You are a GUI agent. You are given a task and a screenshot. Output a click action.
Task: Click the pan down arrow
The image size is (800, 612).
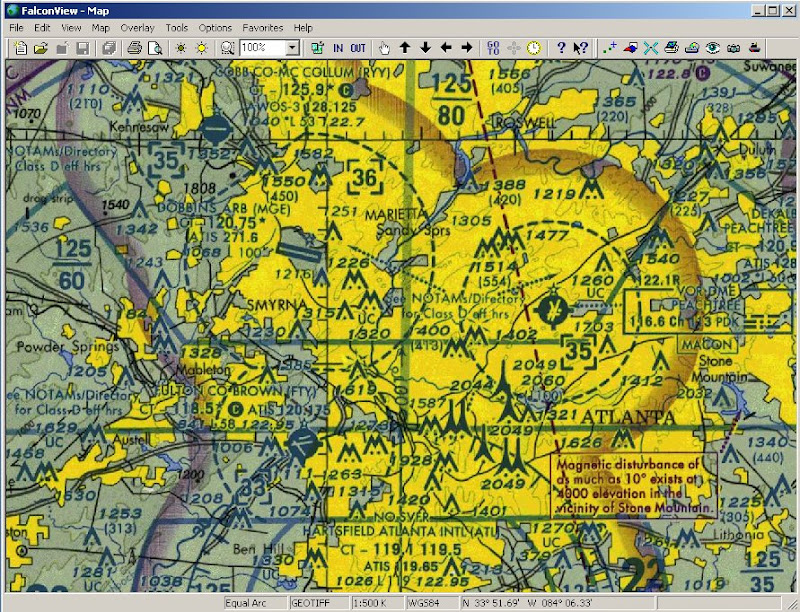426,48
